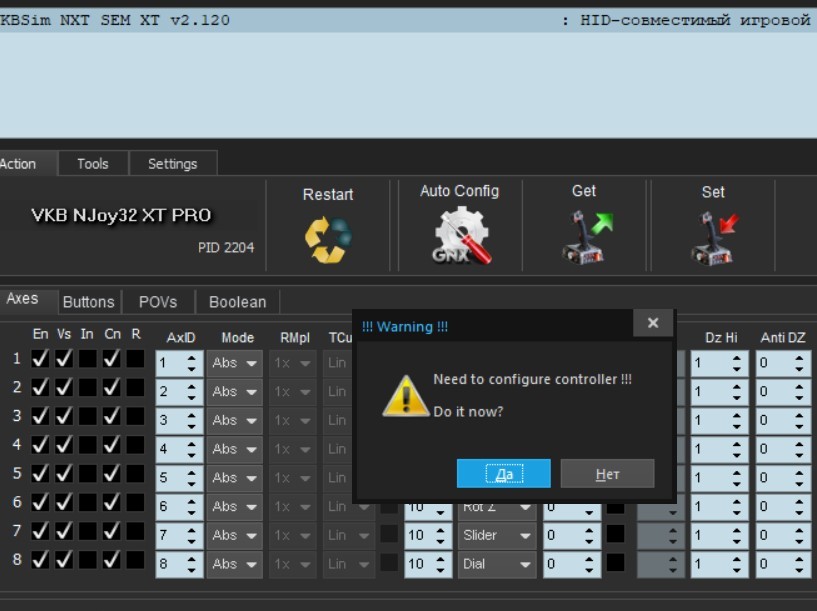Switch to the Buttons tab

click(x=89, y=302)
